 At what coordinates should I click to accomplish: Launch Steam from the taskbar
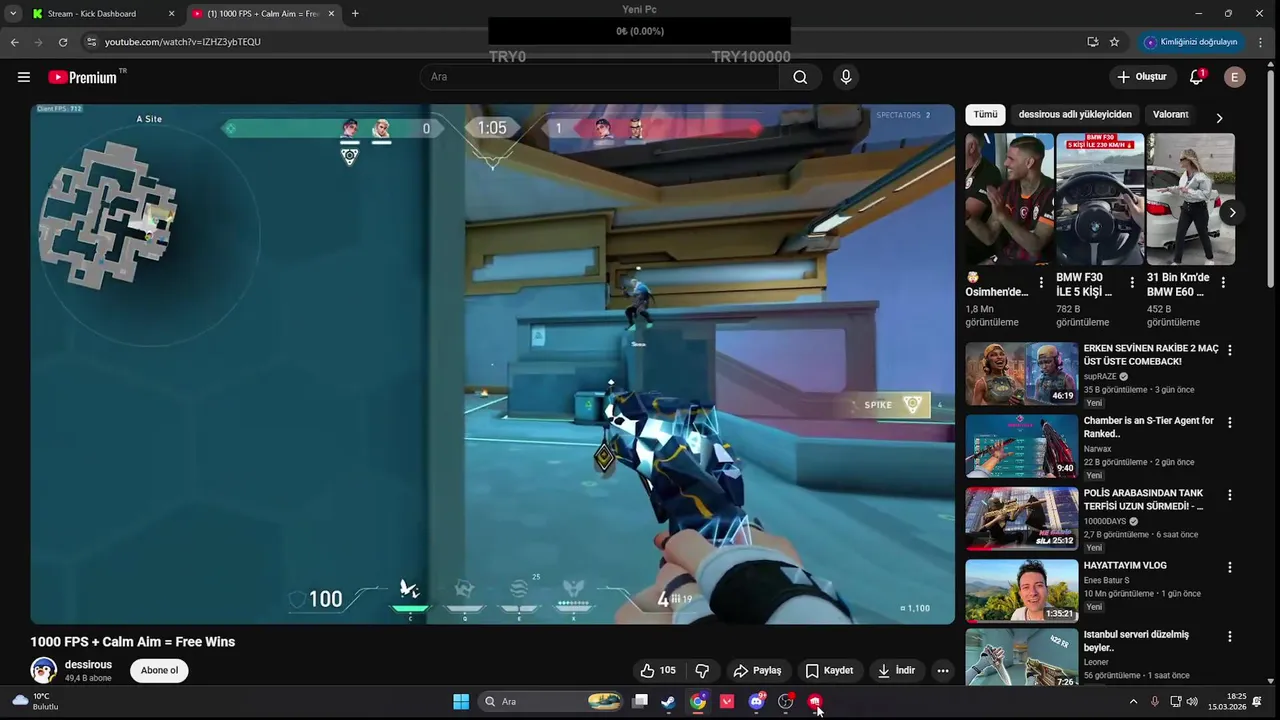pos(669,701)
